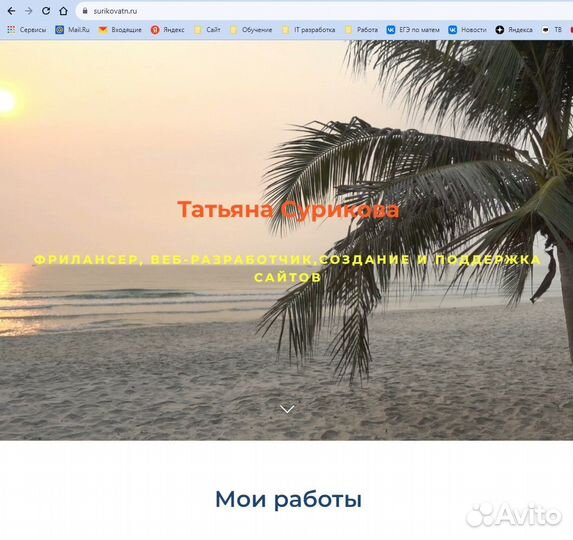573x540 pixels.
Task: Open the ЕГЭ по матем VK bookmark
Action: pos(413,30)
